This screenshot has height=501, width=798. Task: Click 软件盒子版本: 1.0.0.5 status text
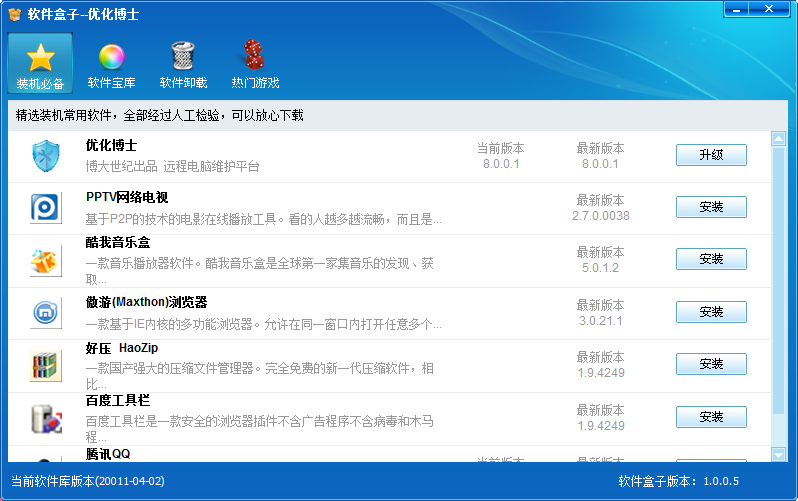(x=678, y=481)
